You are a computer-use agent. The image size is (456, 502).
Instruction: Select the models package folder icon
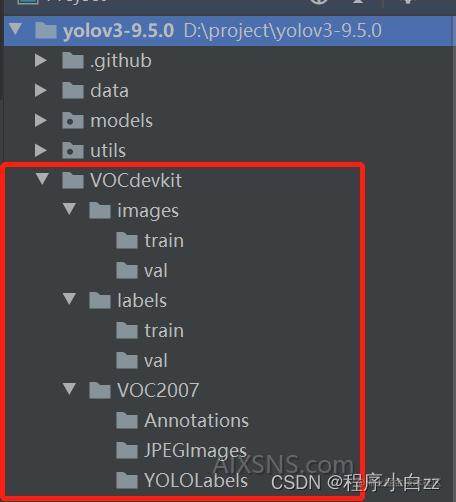click(x=72, y=121)
